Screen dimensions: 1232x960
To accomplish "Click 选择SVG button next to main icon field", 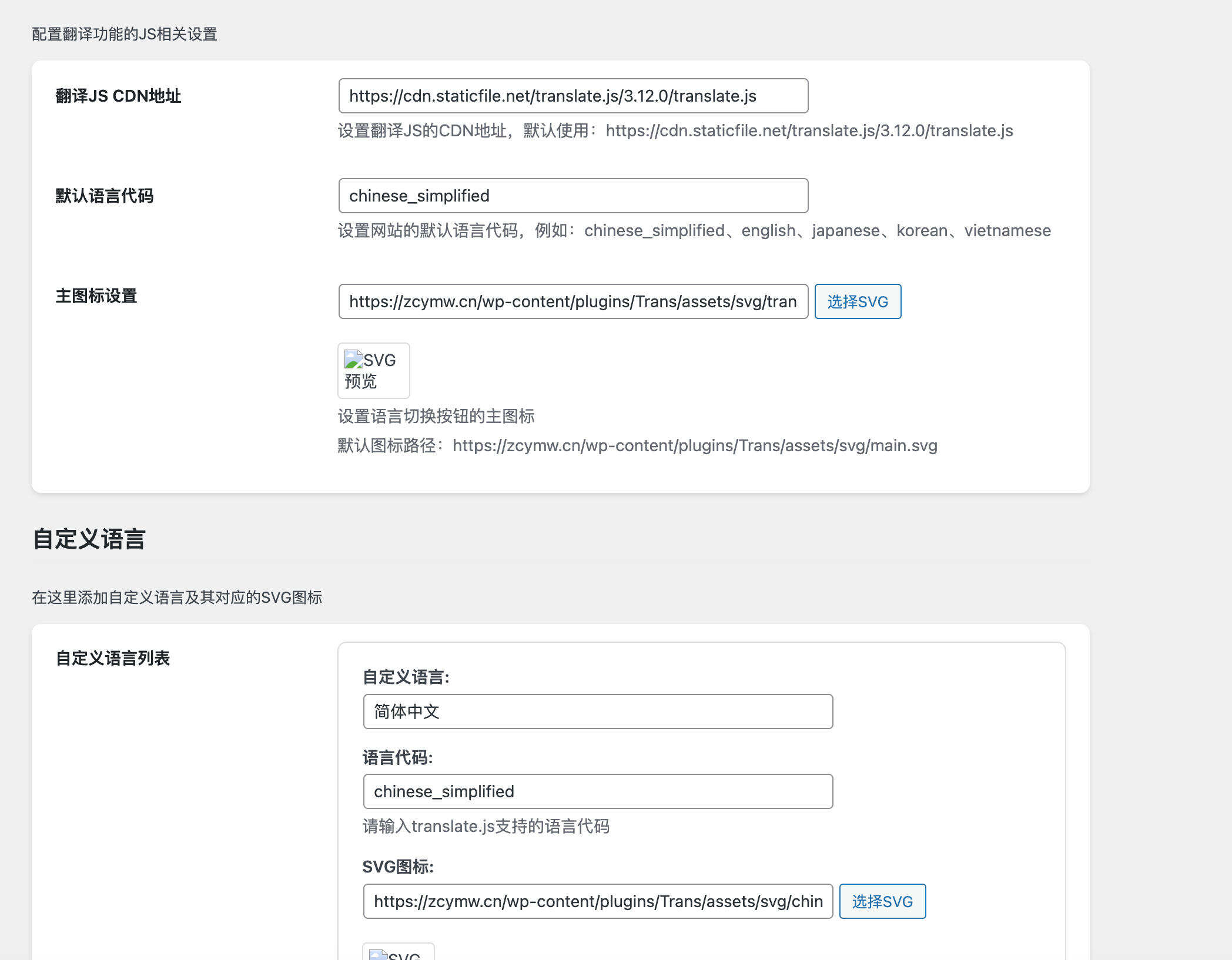I will 857,301.
